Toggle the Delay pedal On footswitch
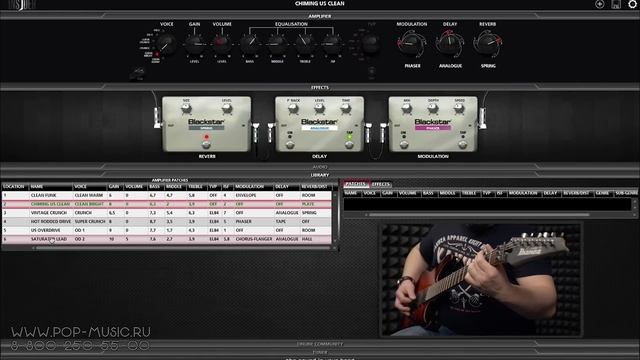Viewport: 640px width, 360px height. click(290, 145)
